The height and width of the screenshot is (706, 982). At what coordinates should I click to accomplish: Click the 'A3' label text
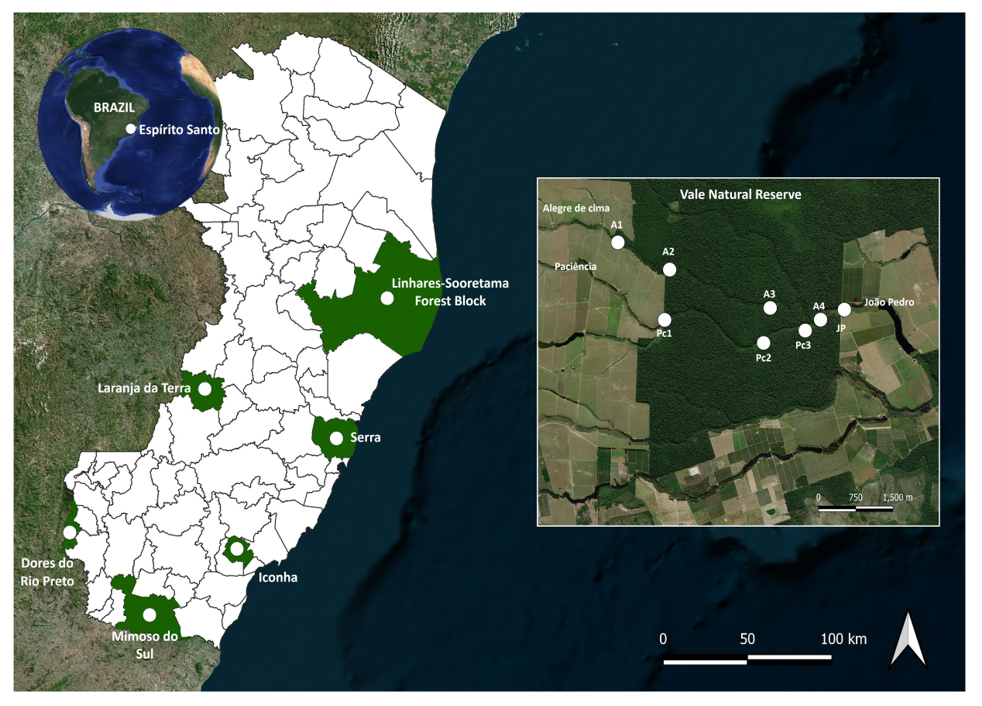(770, 294)
